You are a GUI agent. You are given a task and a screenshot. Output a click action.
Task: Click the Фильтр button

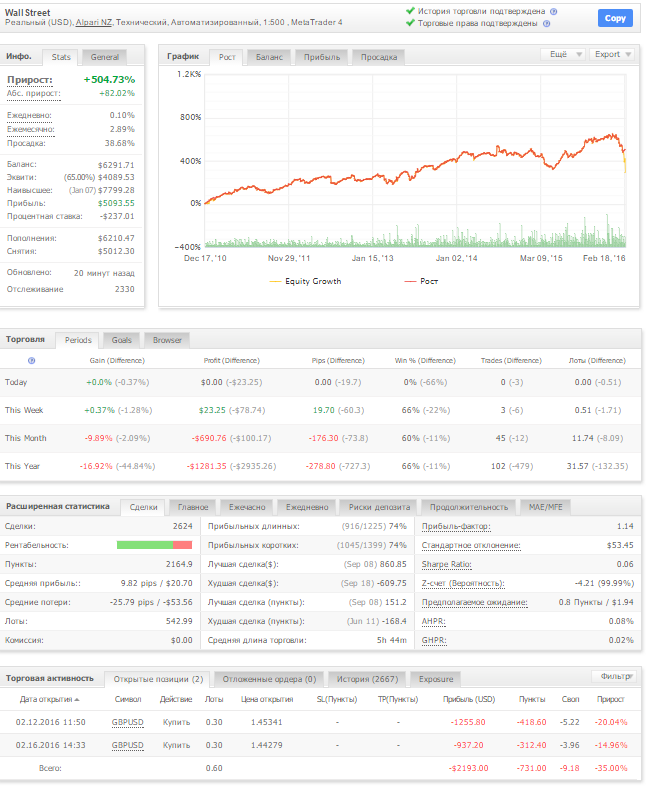(x=615, y=676)
